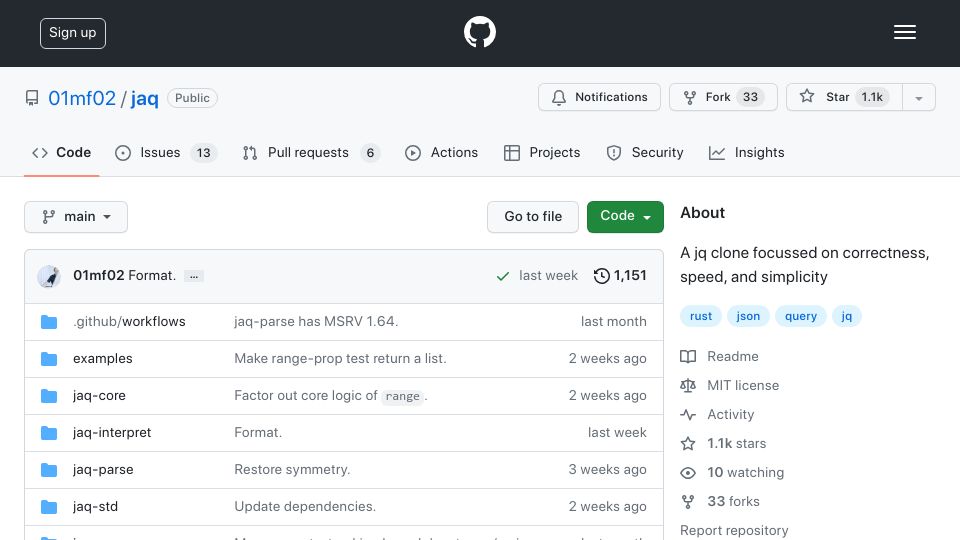Image resolution: width=960 pixels, height=540 pixels.
Task: Click the jaq-core folder icon
Action: 49,396
